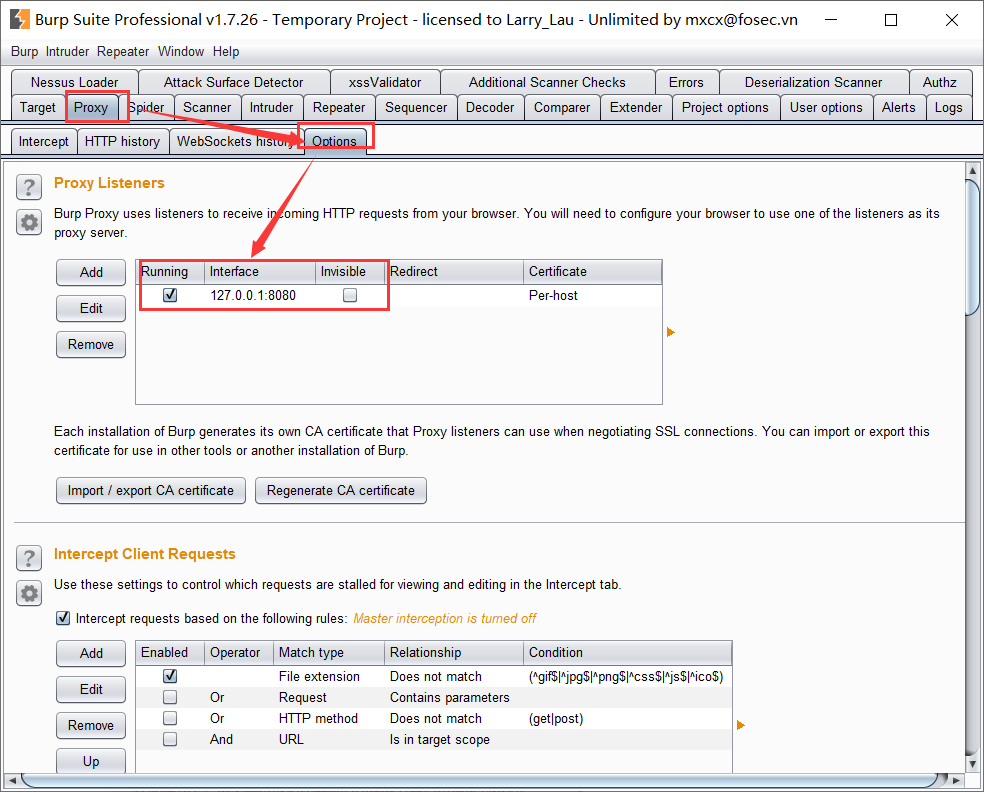The width and height of the screenshot is (984, 792).
Task: Open help for Intercept Client Requests section
Action: coord(29,558)
